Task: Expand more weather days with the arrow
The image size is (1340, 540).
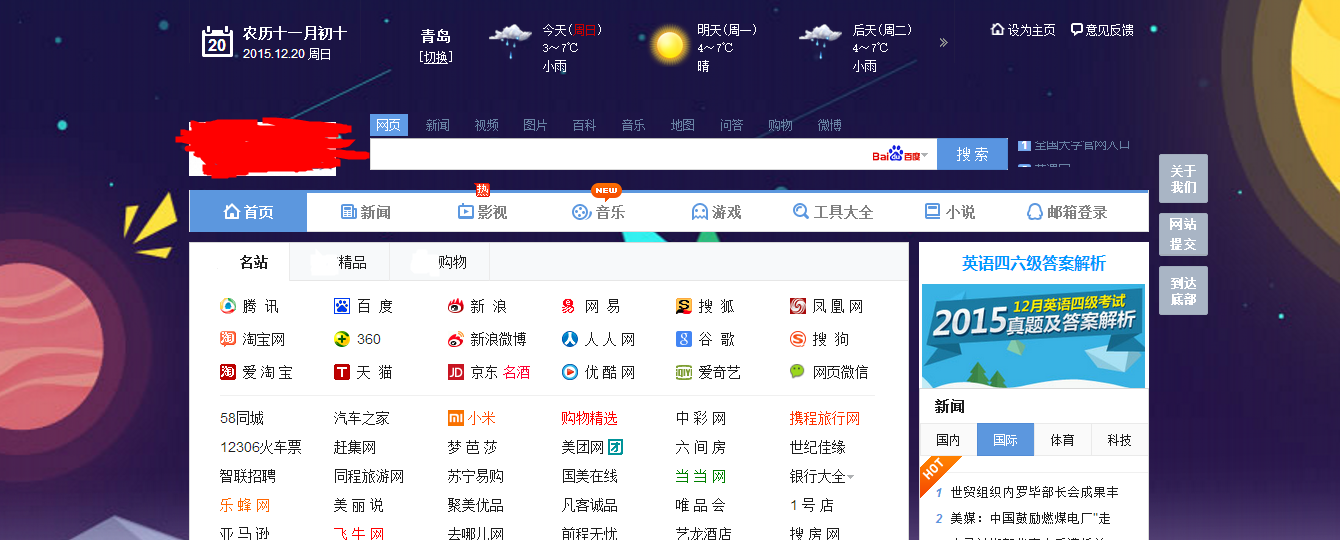Action: coord(943,43)
